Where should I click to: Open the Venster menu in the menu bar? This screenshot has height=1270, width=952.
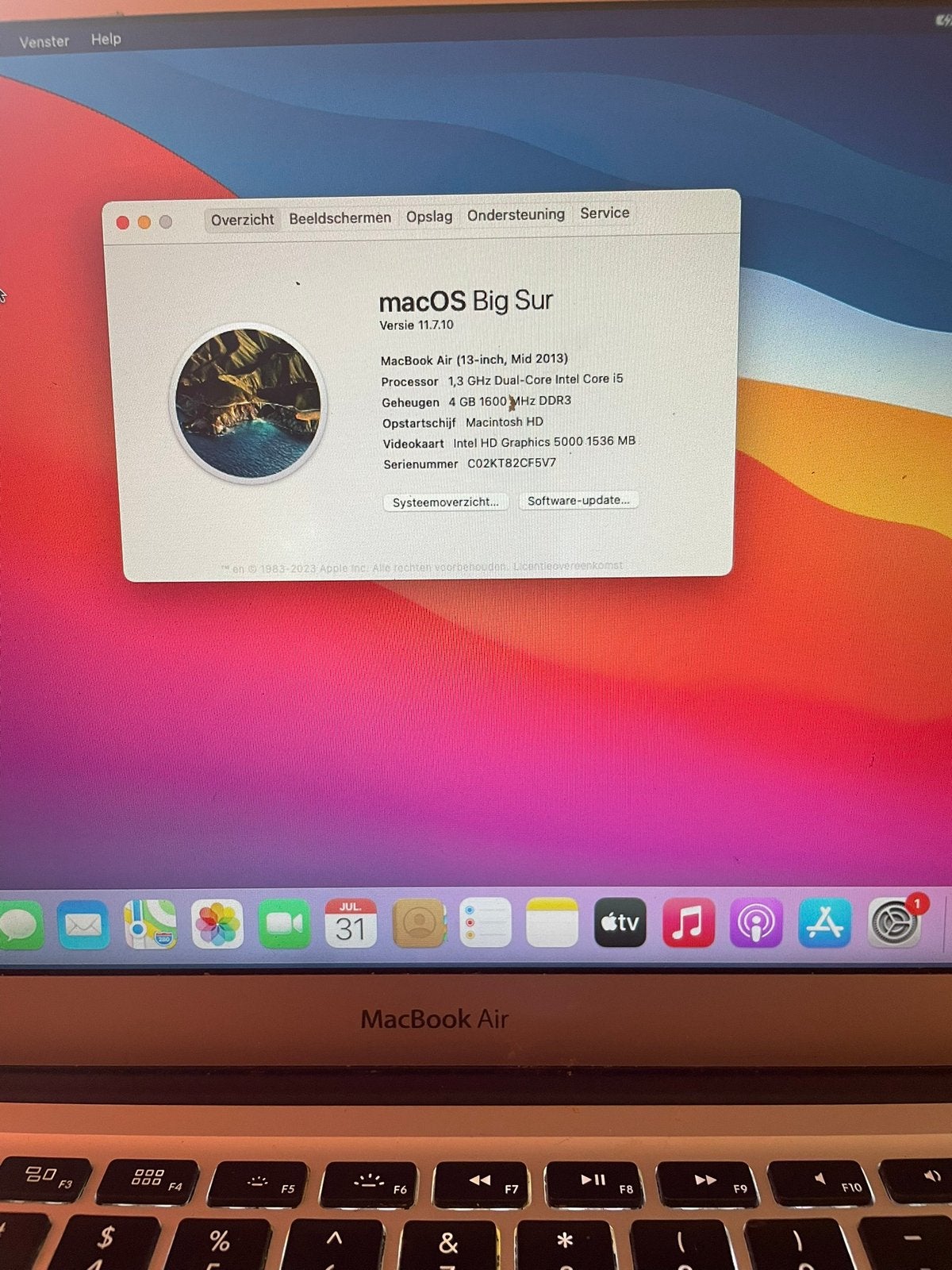[44, 41]
